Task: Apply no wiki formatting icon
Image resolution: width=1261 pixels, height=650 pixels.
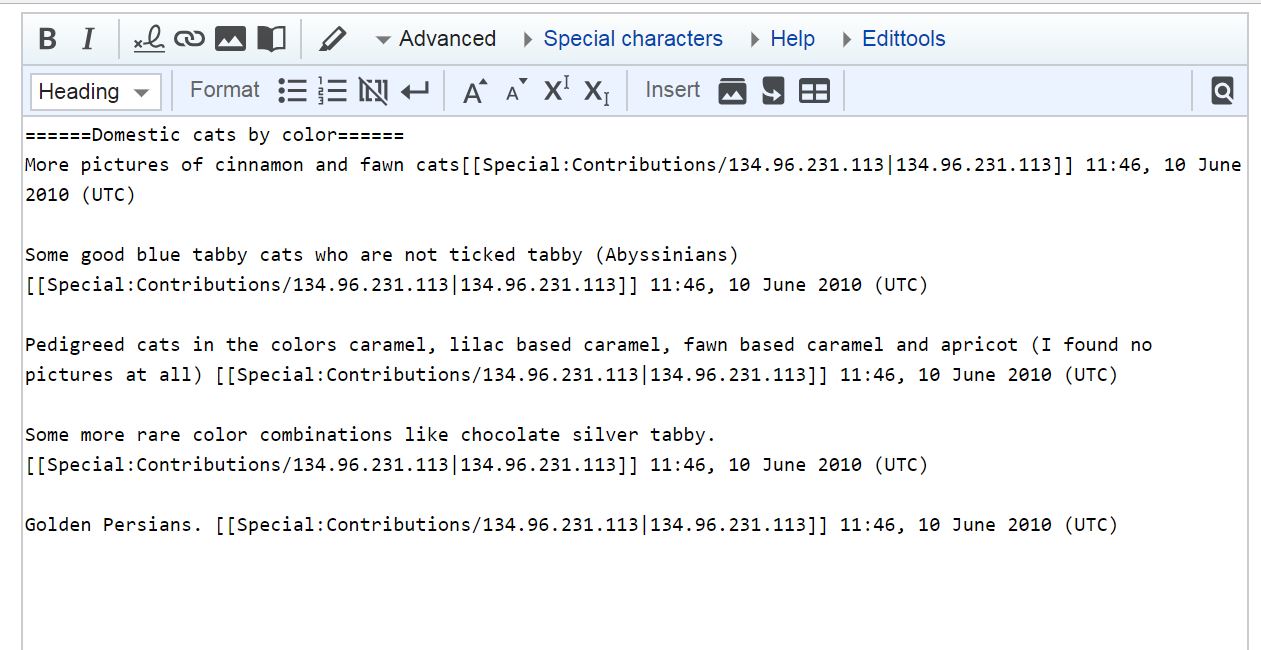Action: 373,91
